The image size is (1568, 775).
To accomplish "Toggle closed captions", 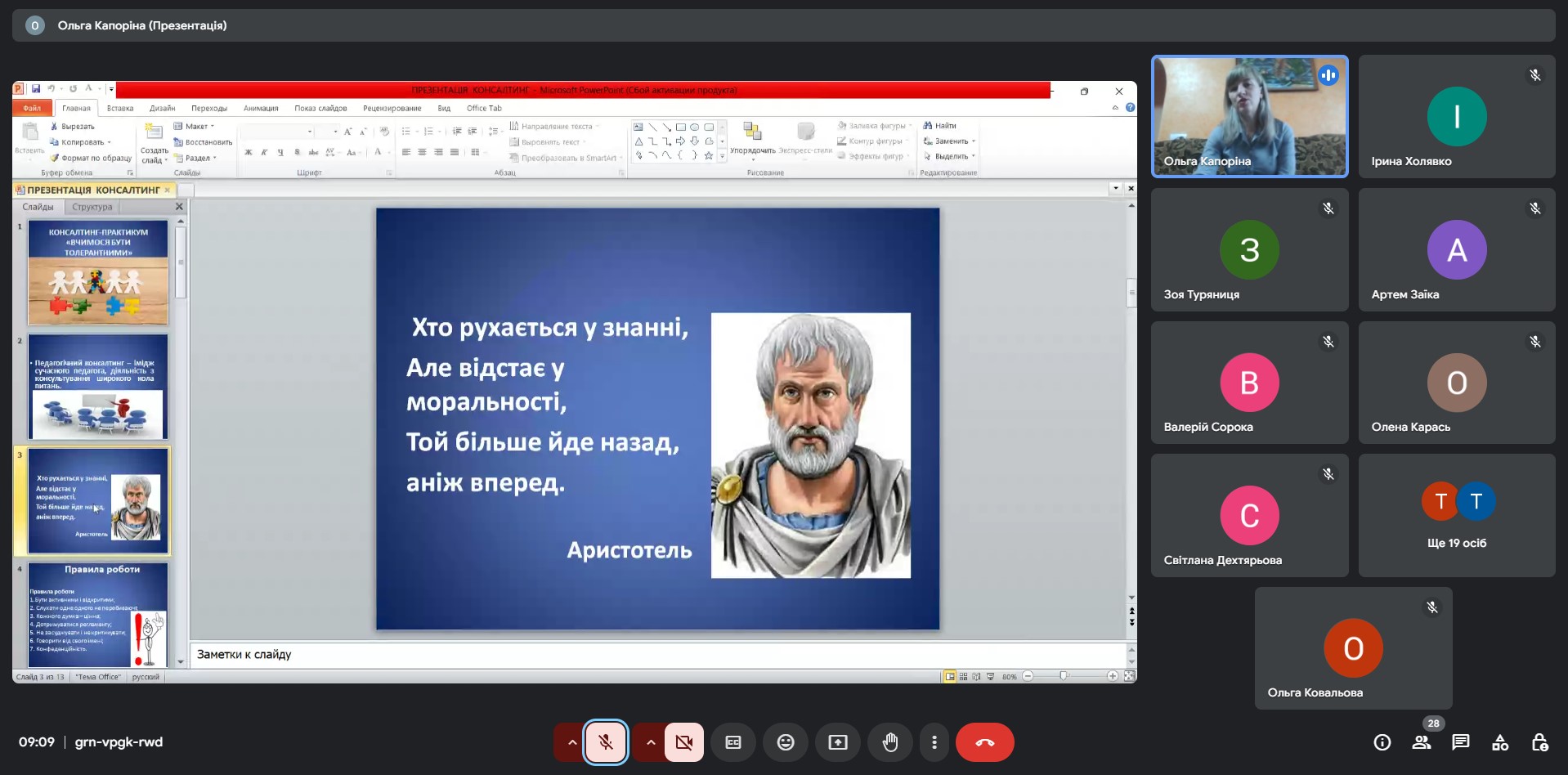I will tap(733, 742).
